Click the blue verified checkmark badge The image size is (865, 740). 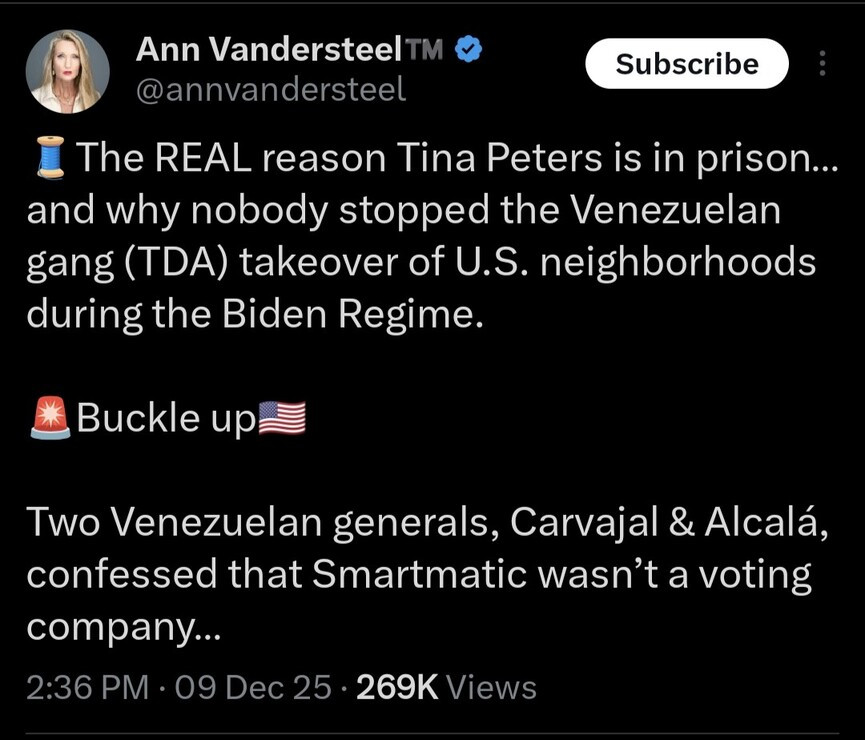click(468, 48)
